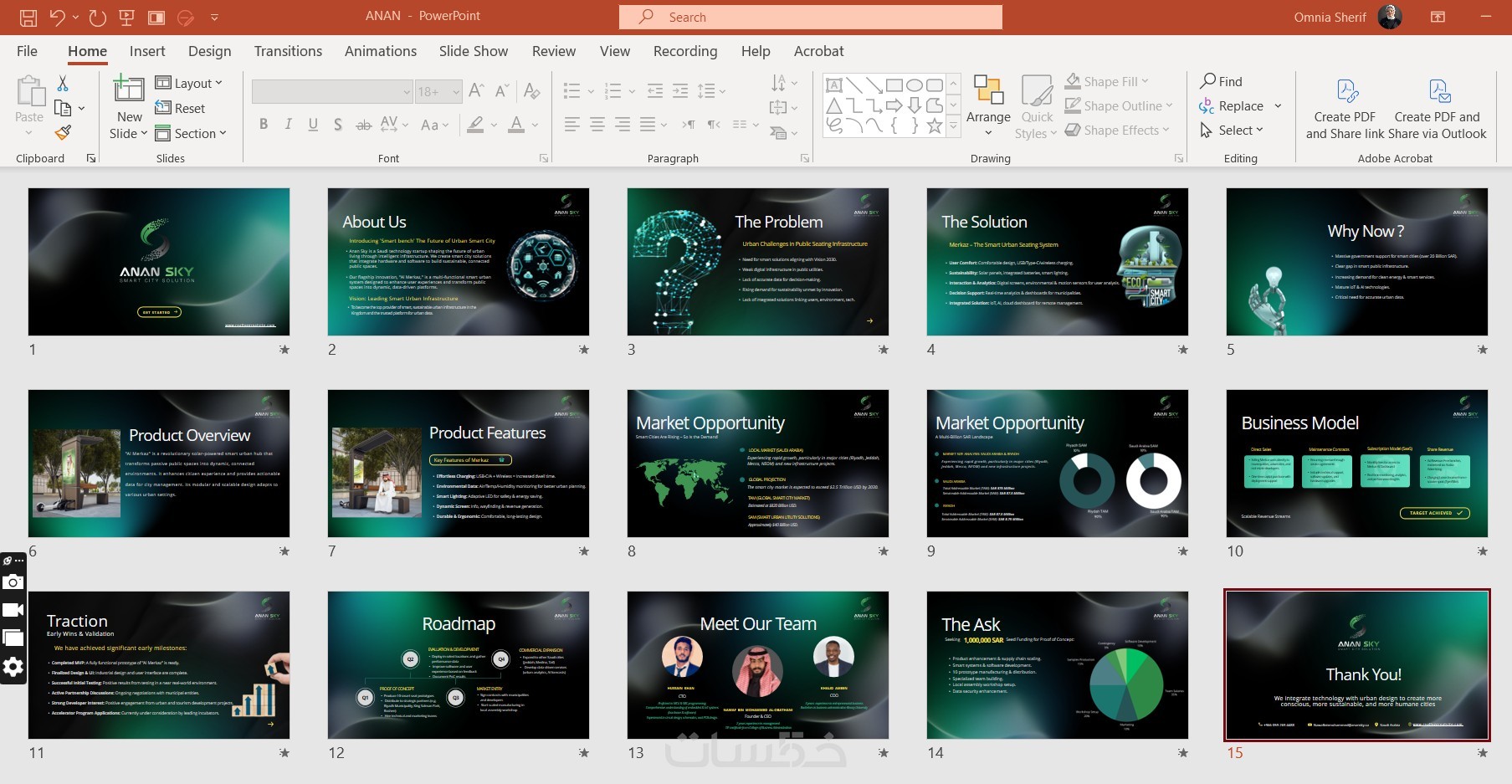This screenshot has width=1512, height=784.
Task: Switch to the Design tab
Action: point(209,51)
